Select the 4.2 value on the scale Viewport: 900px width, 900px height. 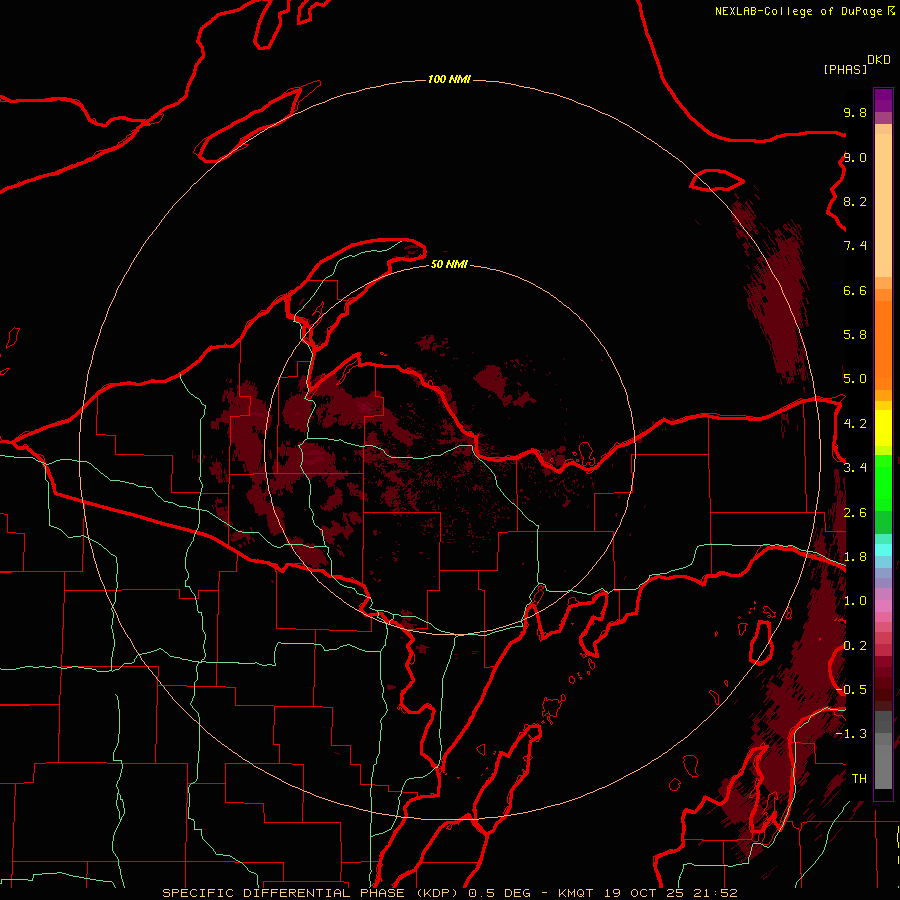pyautogui.click(x=855, y=424)
